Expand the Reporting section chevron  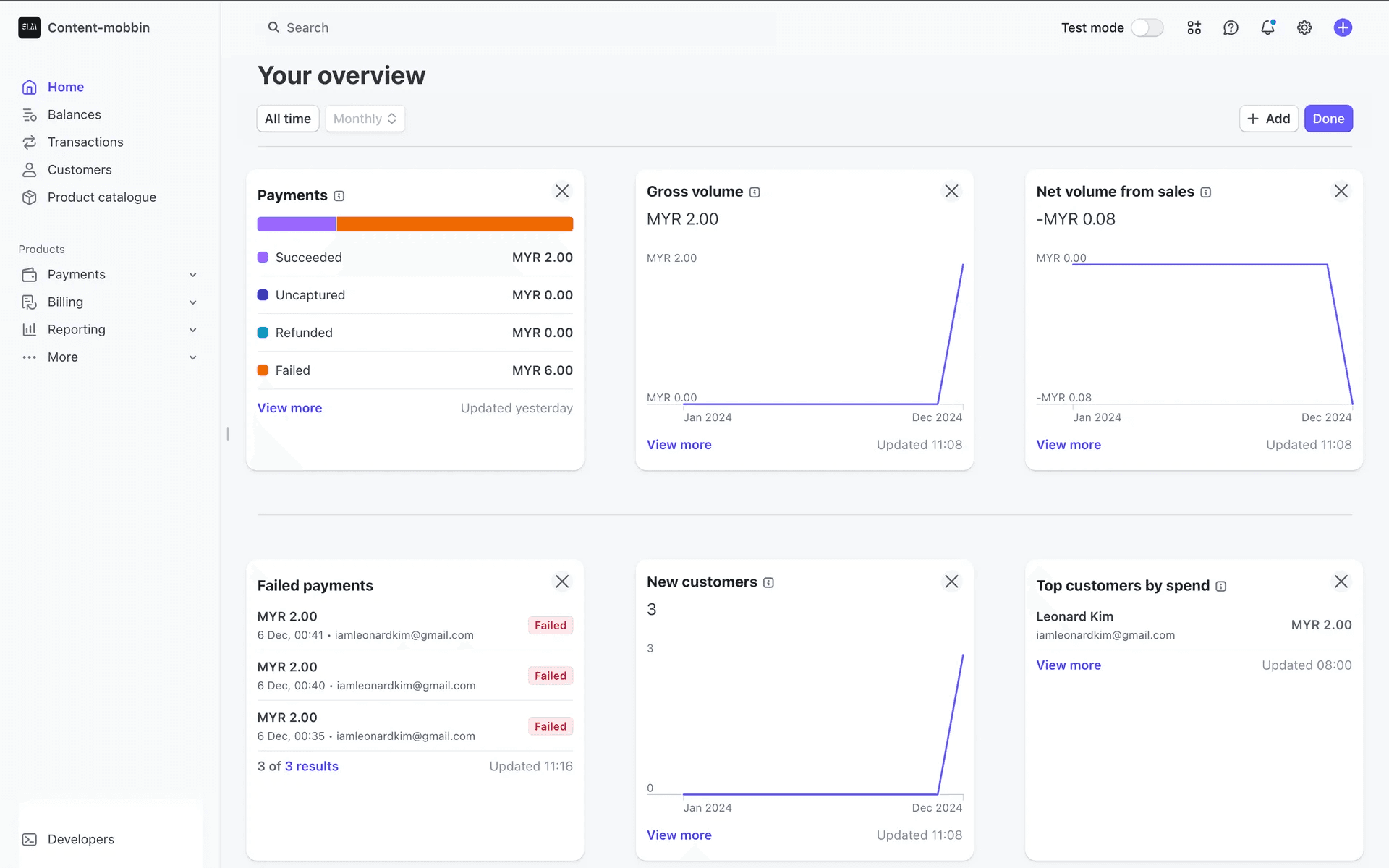(192, 330)
